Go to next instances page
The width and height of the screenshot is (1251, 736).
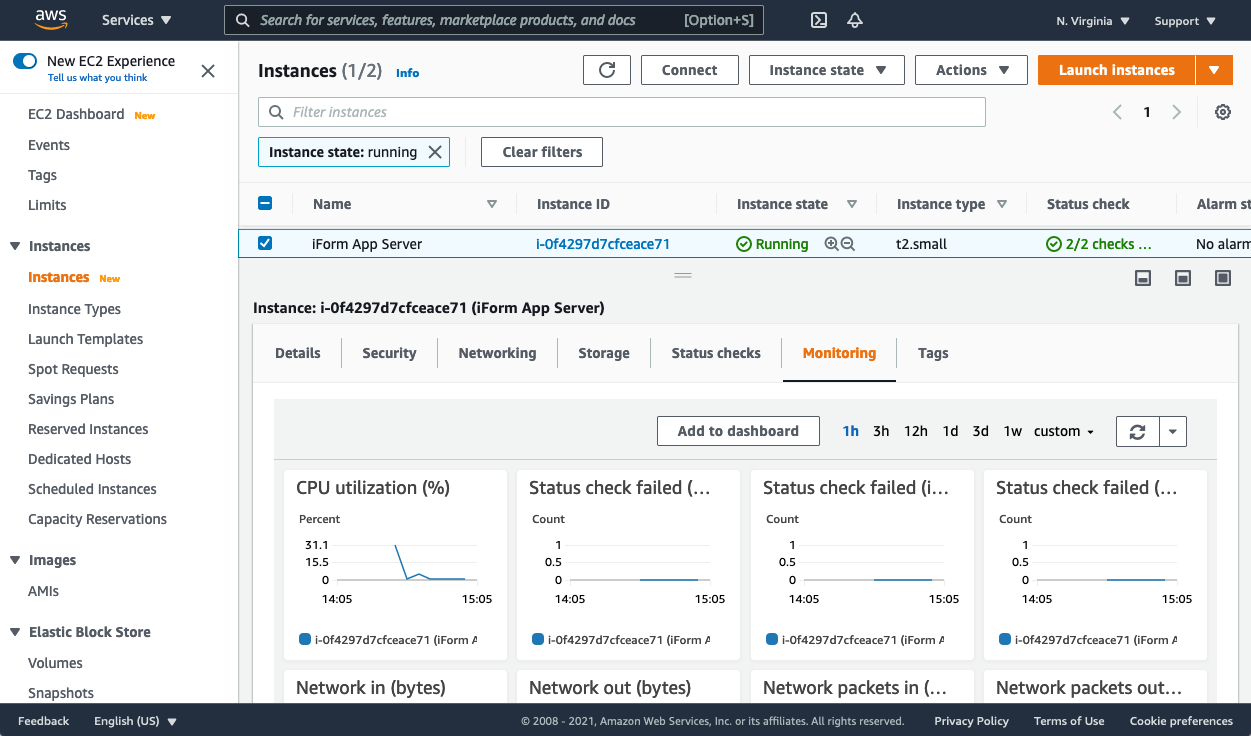(x=1177, y=112)
